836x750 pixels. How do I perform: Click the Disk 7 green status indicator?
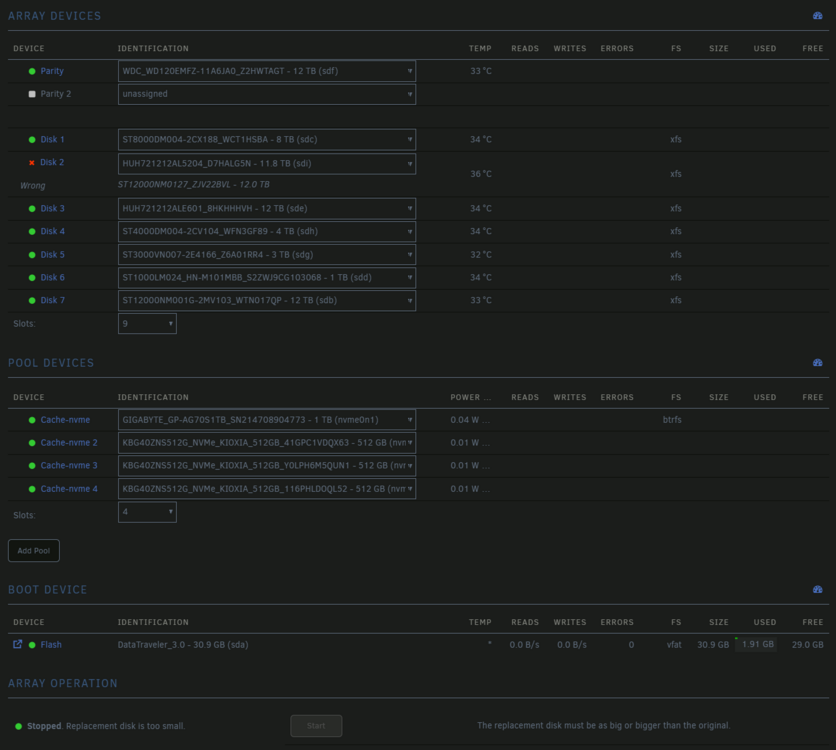pyautogui.click(x=32, y=301)
